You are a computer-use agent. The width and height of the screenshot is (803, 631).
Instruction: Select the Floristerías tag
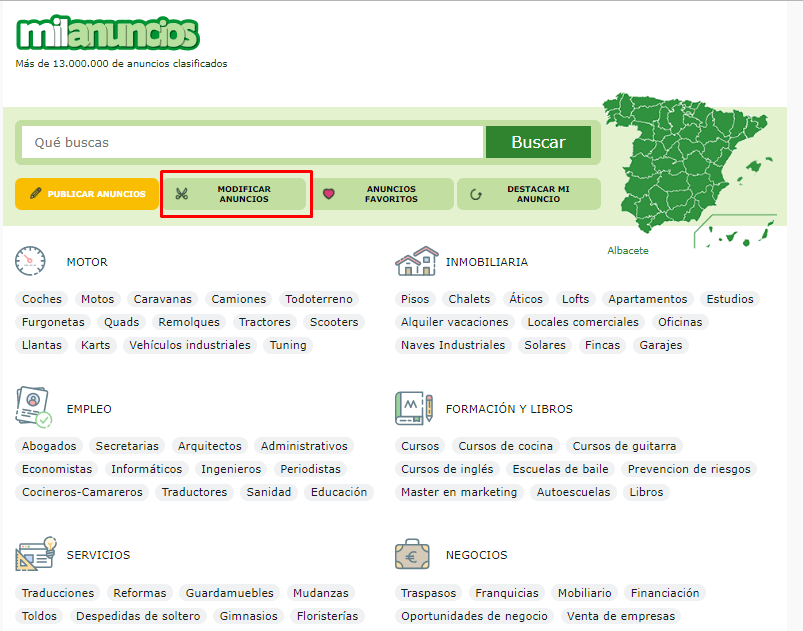327,616
